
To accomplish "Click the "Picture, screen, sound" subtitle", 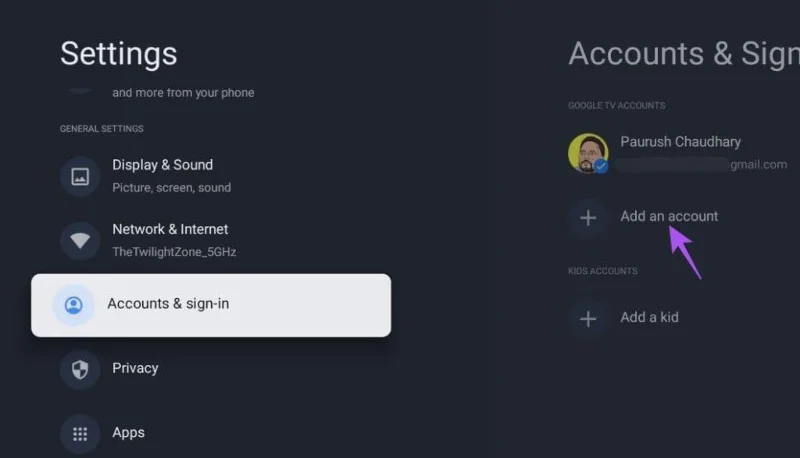I will click(171, 188).
